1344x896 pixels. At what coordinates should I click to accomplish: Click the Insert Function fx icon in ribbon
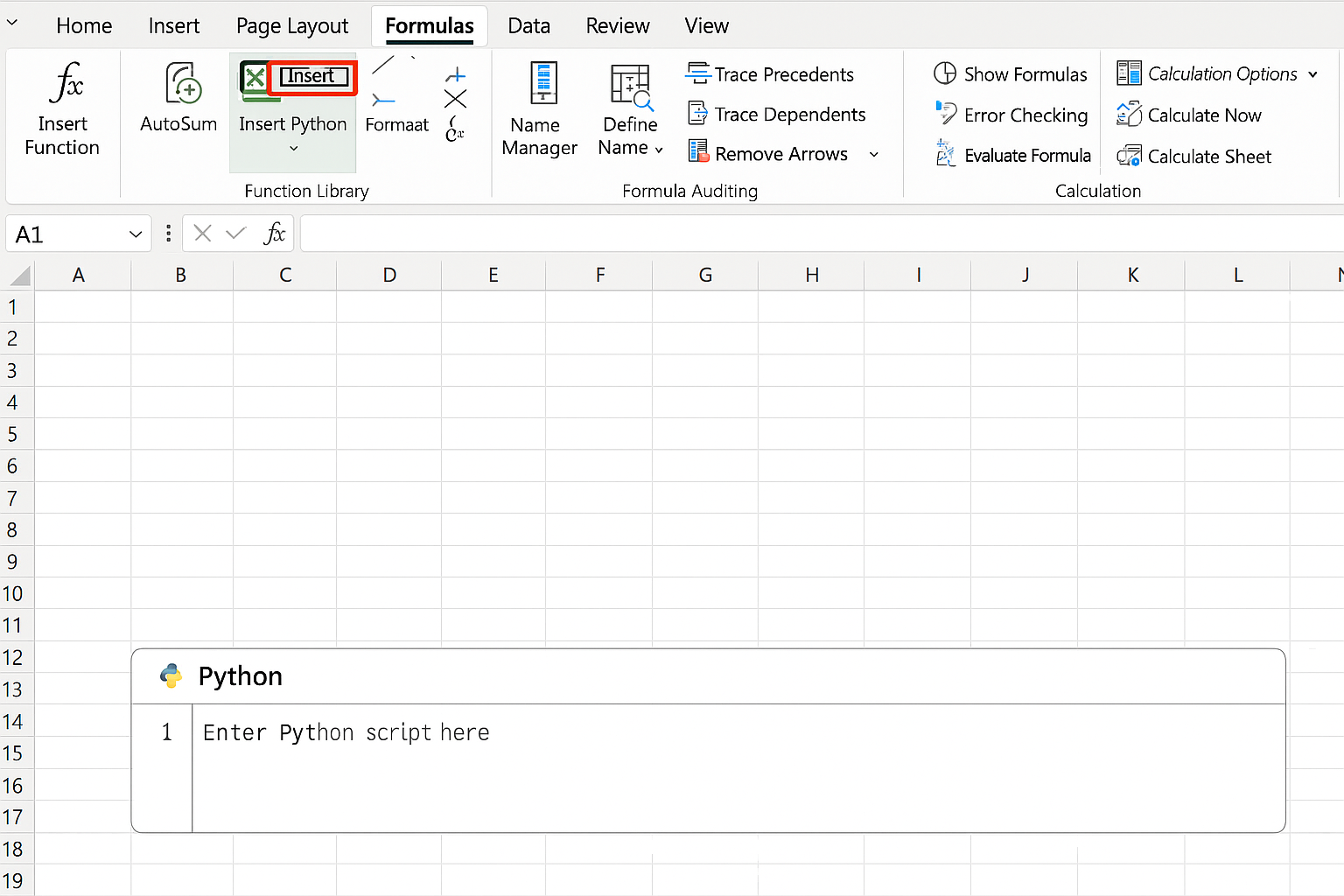tap(66, 82)
